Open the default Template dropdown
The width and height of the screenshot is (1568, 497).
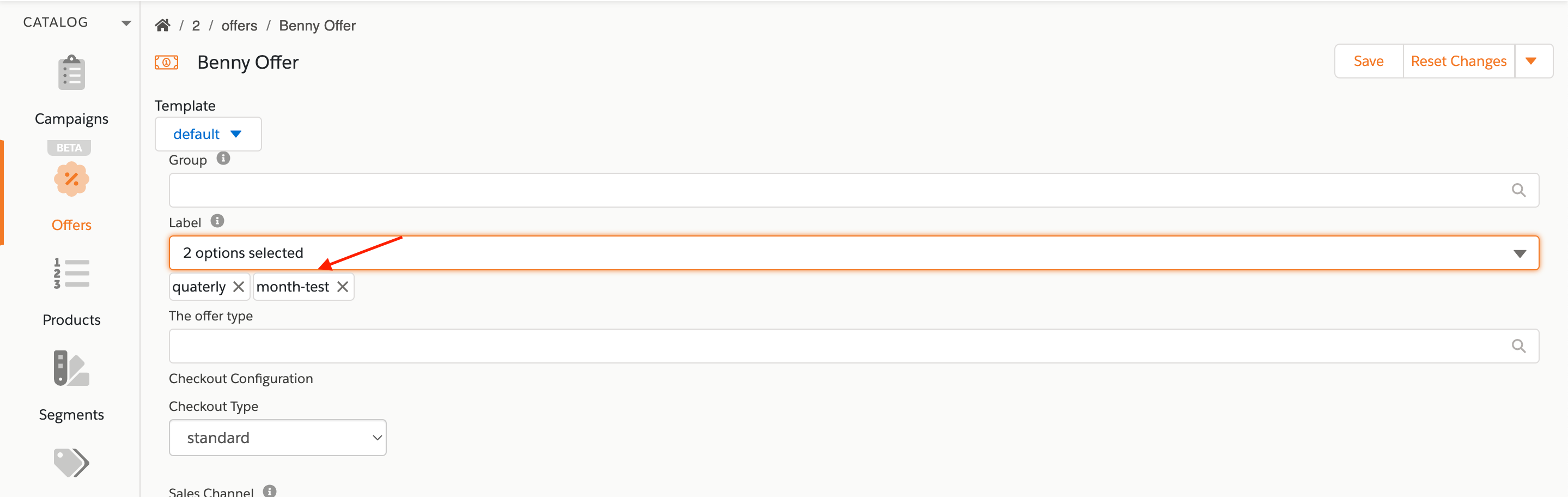(x=208, y=134)
